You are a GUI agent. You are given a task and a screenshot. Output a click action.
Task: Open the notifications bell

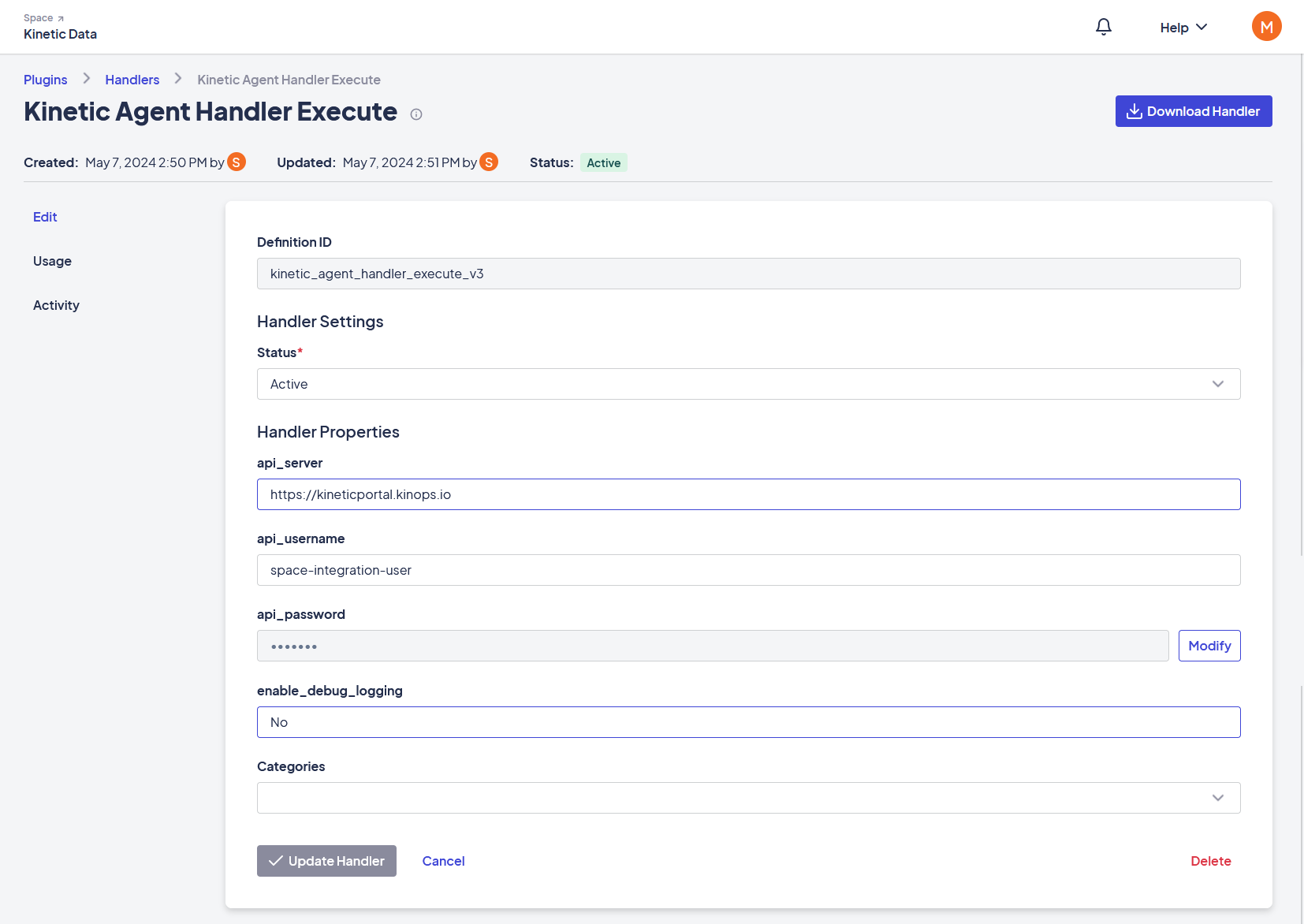point(1104,27)
